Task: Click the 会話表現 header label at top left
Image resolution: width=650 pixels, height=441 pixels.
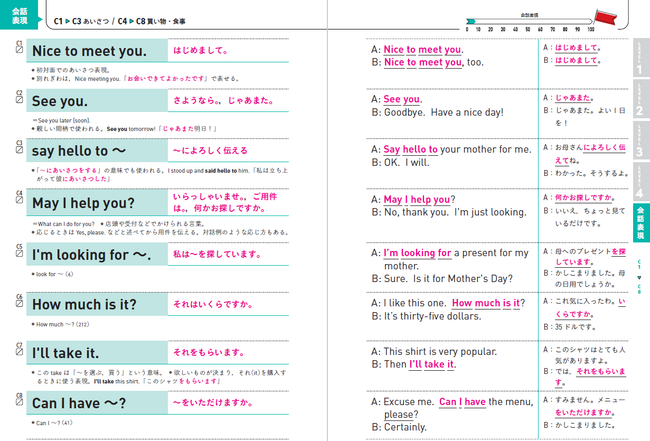Action: pyautogui.click(x=19, y=16)
